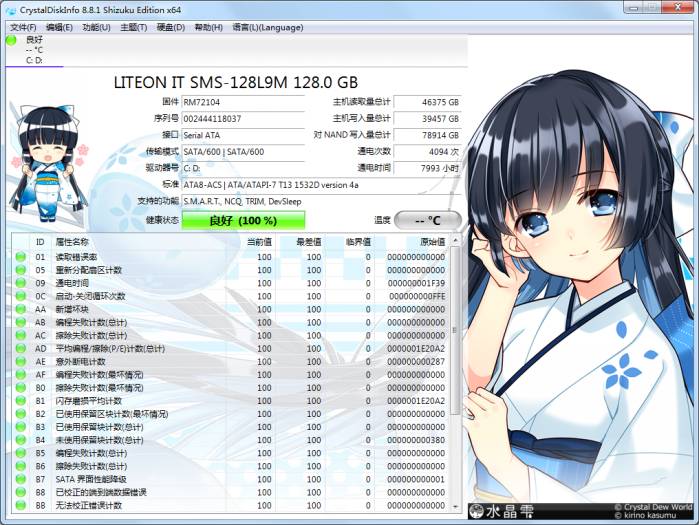Image resolution: width=699 pixels, height=525 pixels.
Task: Click the interface field Serial ATA
Action: coord(243,135)
